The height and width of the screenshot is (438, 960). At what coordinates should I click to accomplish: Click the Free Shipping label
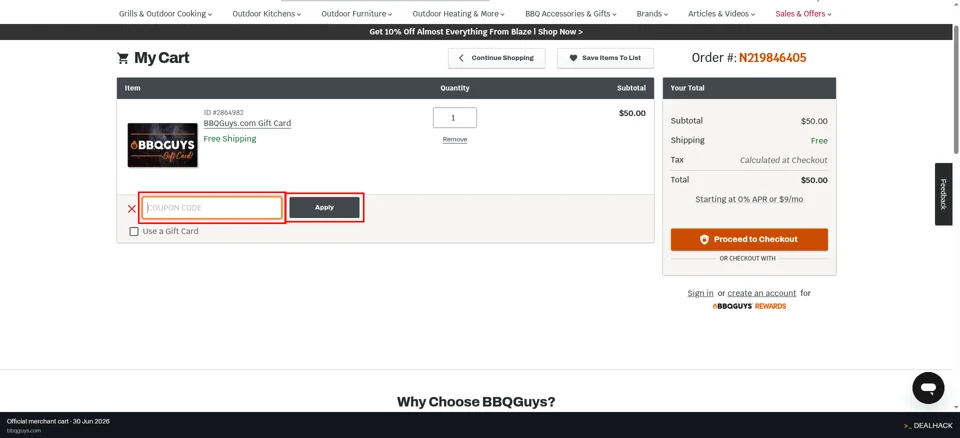[x=230, y=139]
